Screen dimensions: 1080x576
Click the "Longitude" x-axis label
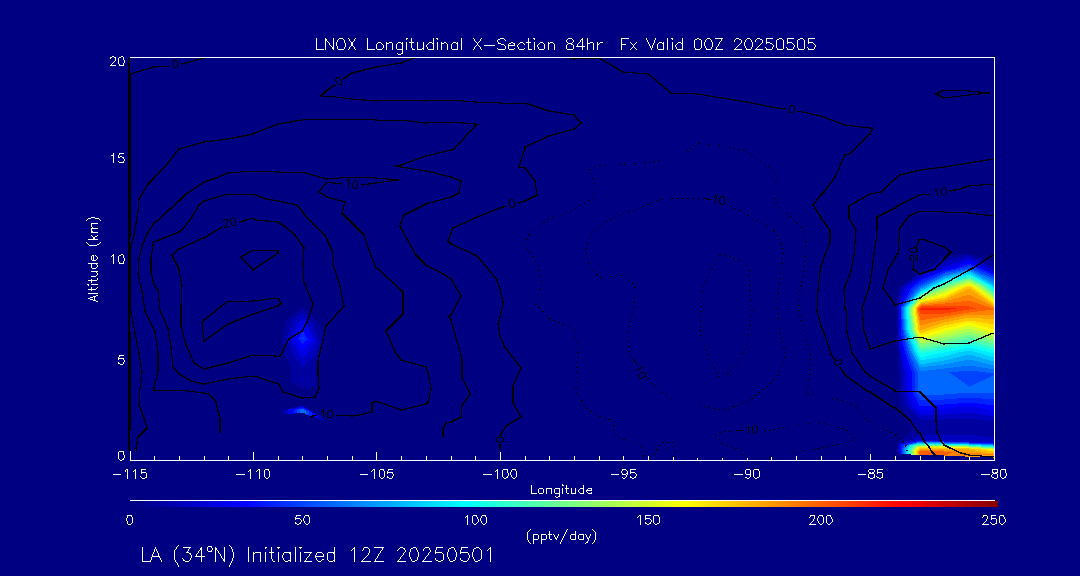point(562,490)
